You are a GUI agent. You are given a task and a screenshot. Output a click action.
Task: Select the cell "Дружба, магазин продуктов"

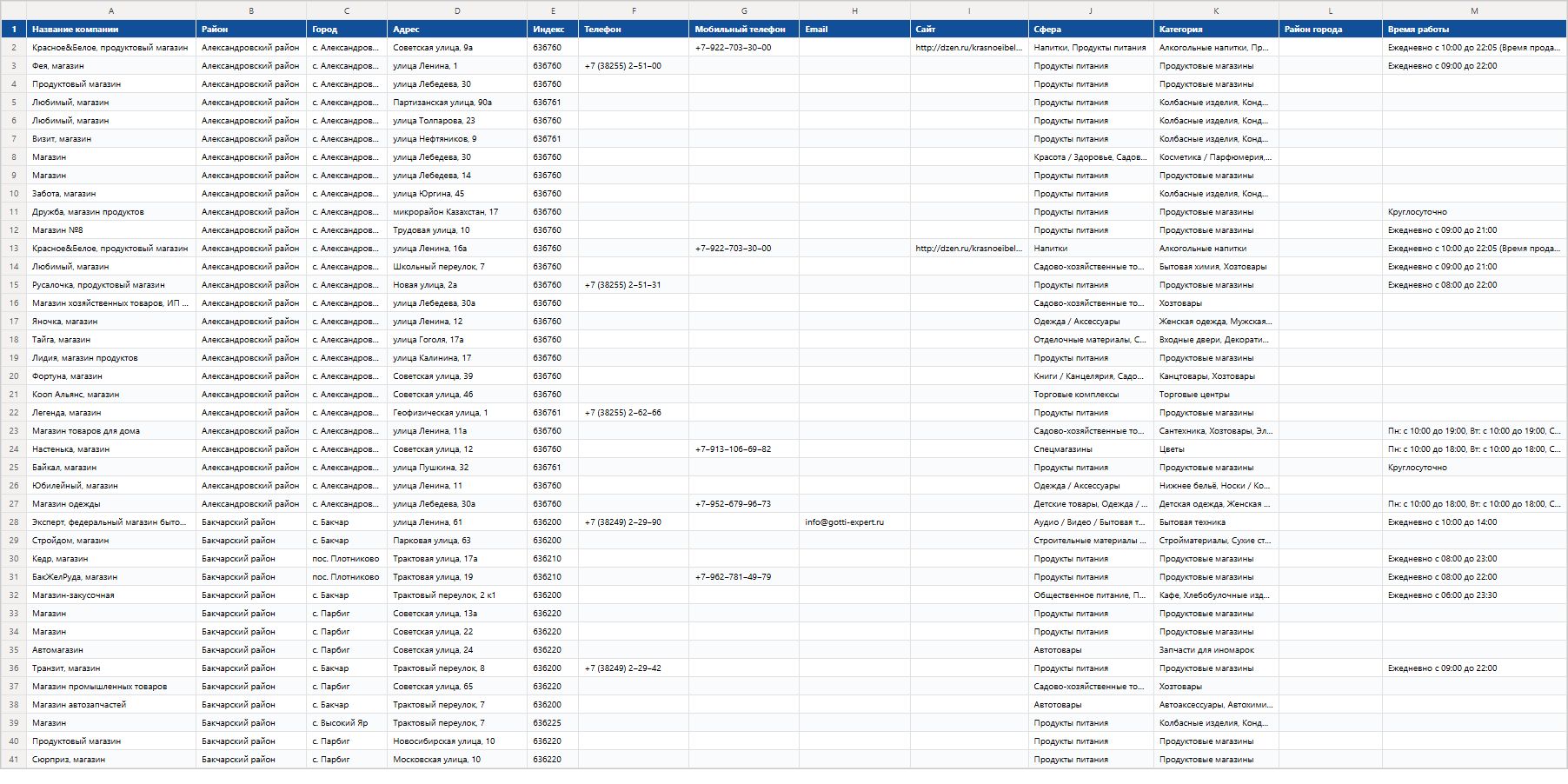[x=111, y=212]
